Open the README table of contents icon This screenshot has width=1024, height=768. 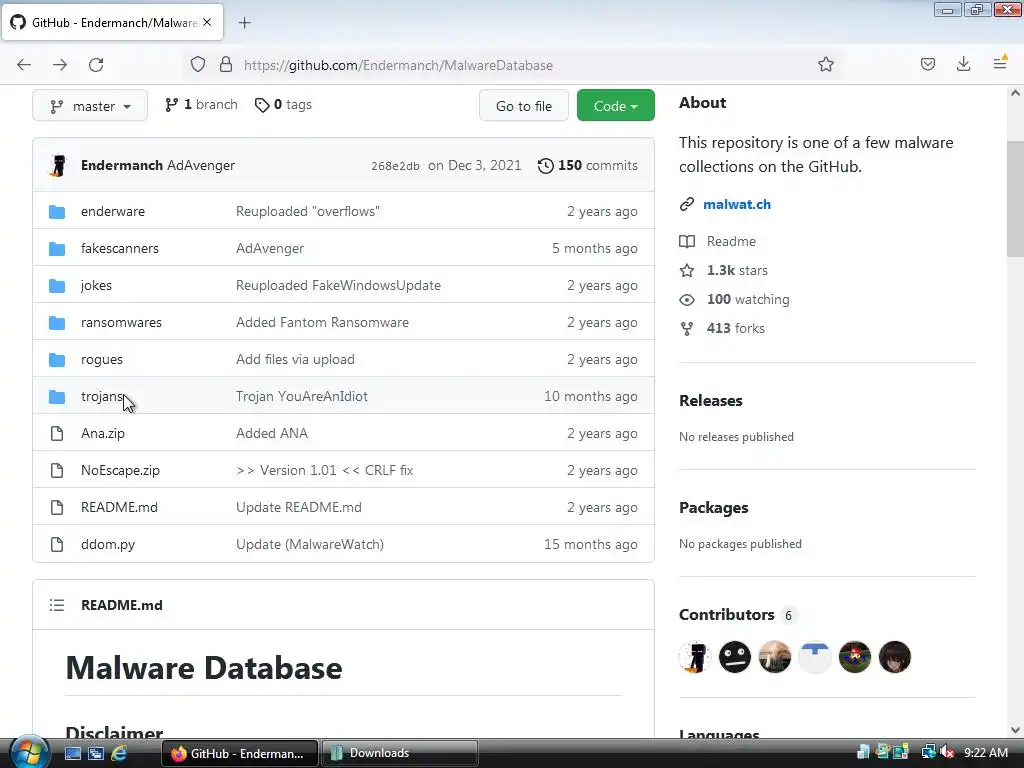pyautogui.click(x=57, y=605)
